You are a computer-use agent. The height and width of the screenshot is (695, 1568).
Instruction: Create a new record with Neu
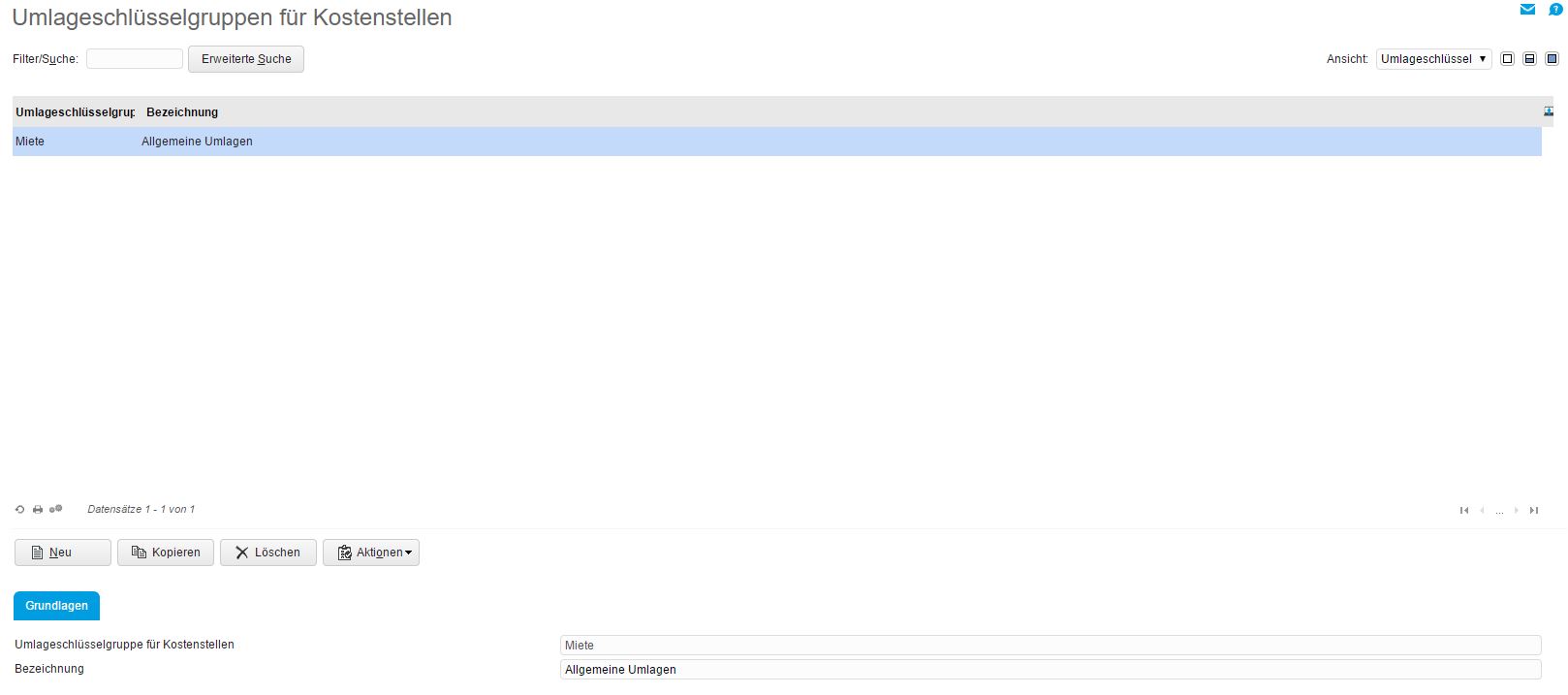click(63, 553)
